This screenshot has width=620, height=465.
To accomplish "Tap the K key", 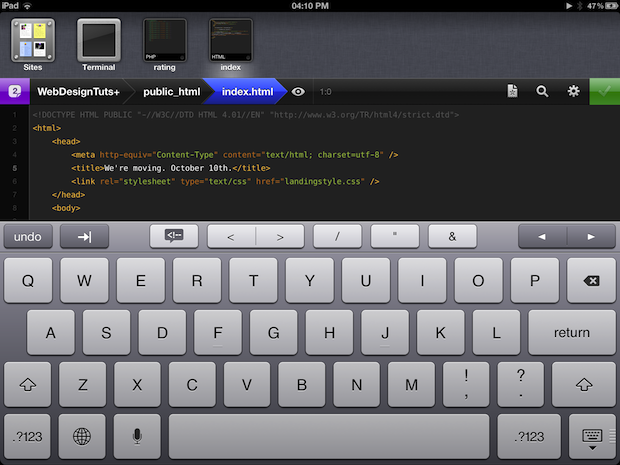I will pos(440,333).
